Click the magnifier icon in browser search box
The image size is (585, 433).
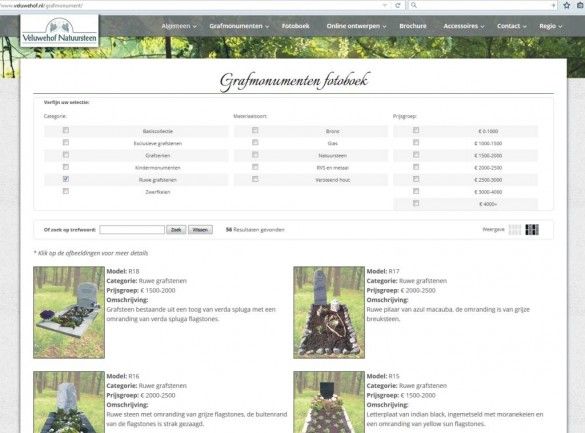(414, 5)
